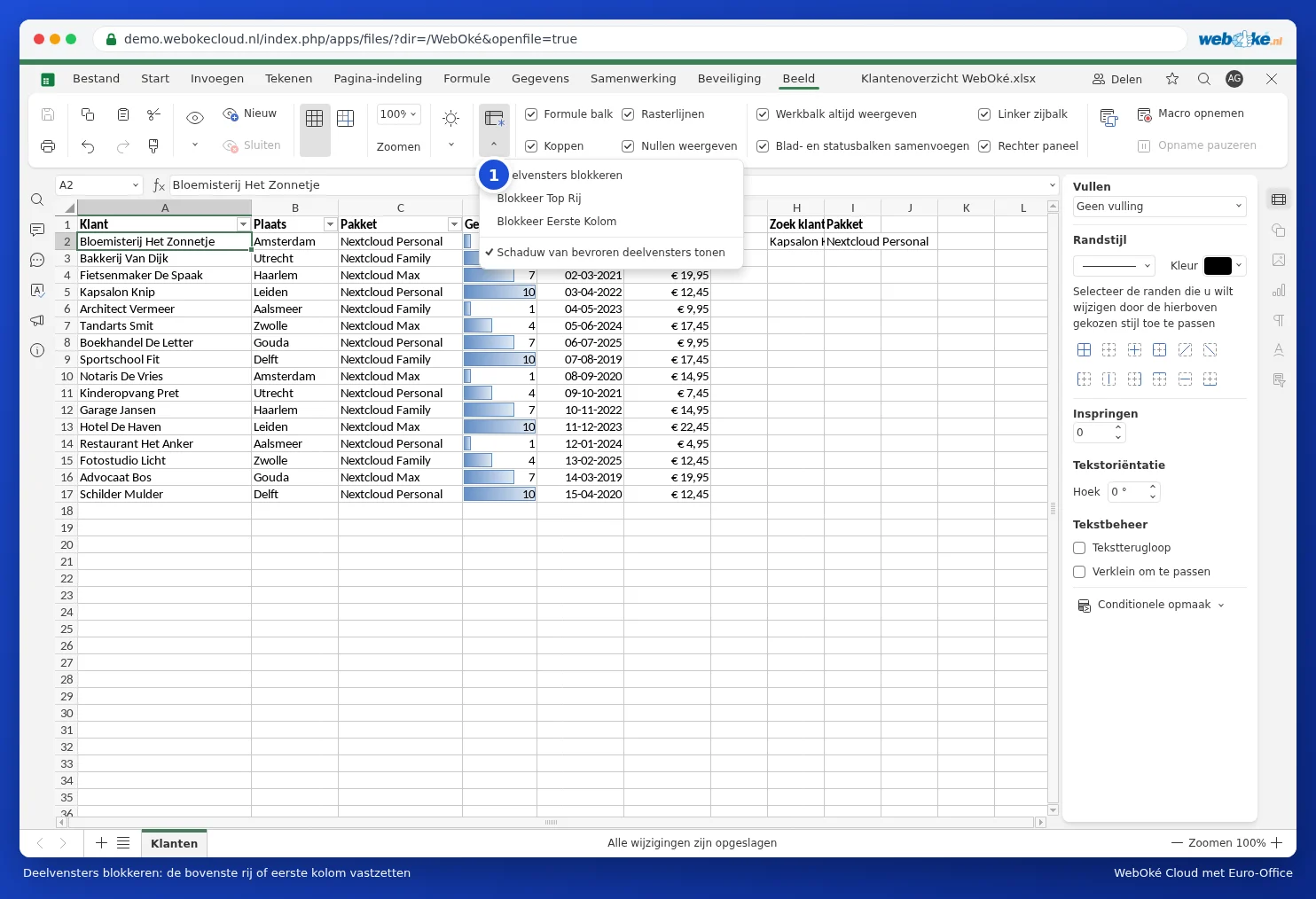Screen dimensions: 1316x899
Task: Click the Nieuw sheet view button
Action: (249, 113)
